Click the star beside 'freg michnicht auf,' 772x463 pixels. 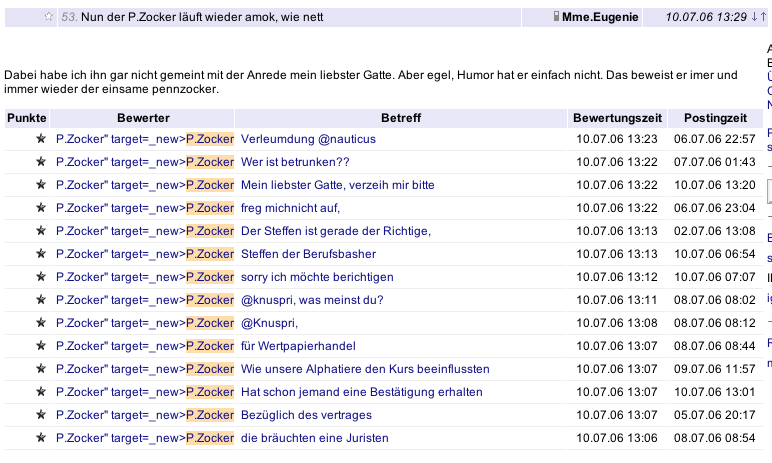(x=41, y=208)
